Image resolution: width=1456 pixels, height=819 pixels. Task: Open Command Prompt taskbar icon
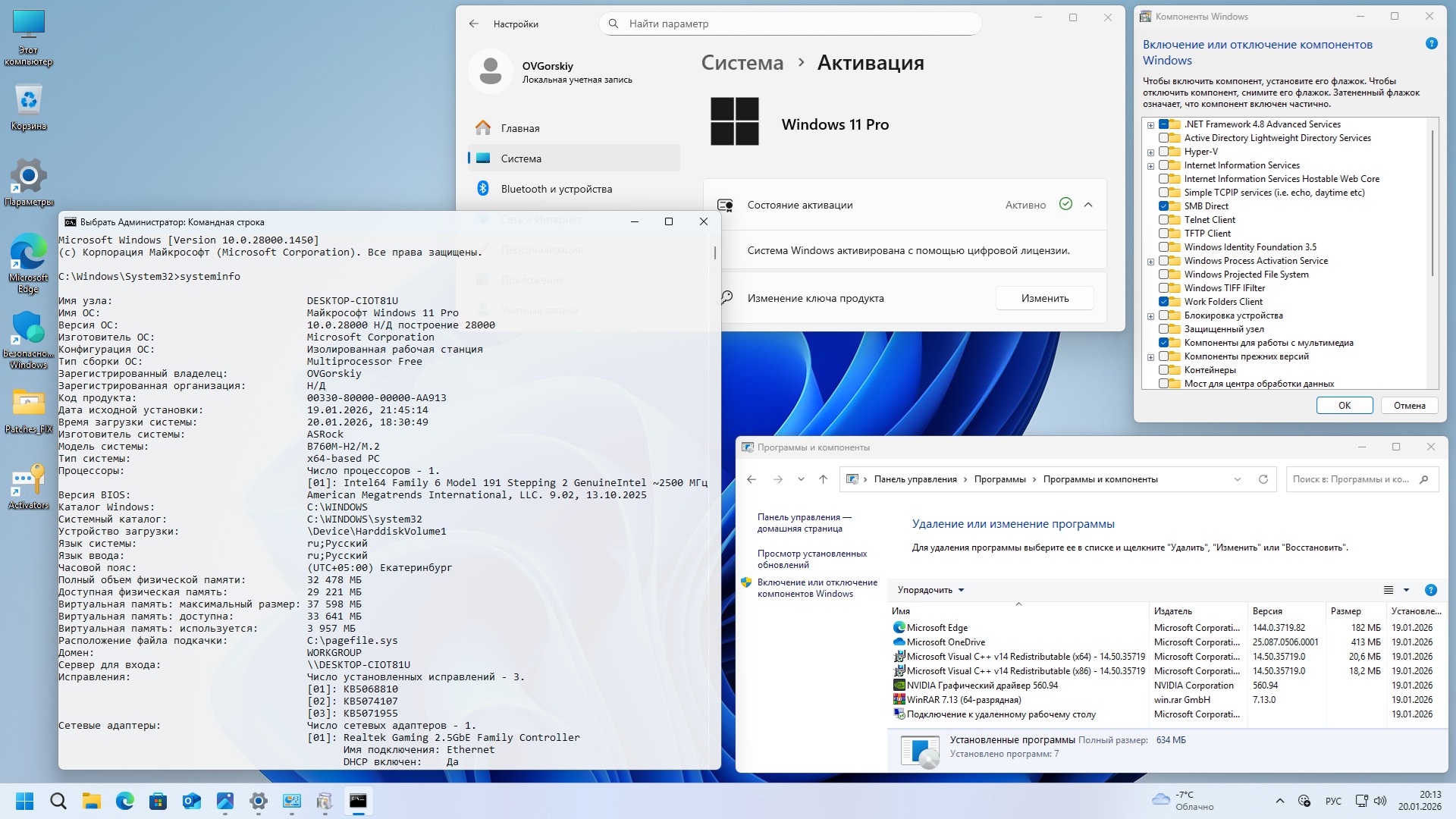click(x=358, y=801)
